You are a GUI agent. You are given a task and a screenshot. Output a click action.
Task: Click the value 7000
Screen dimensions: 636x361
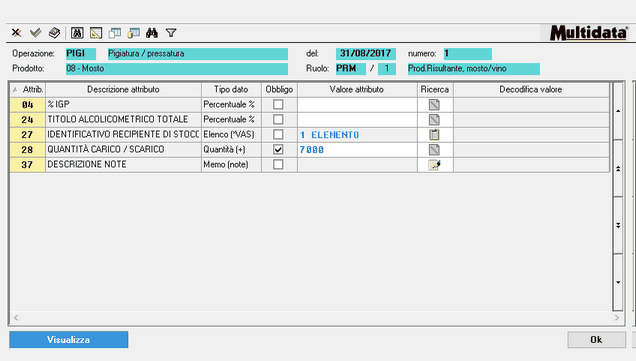click(312, 150)
